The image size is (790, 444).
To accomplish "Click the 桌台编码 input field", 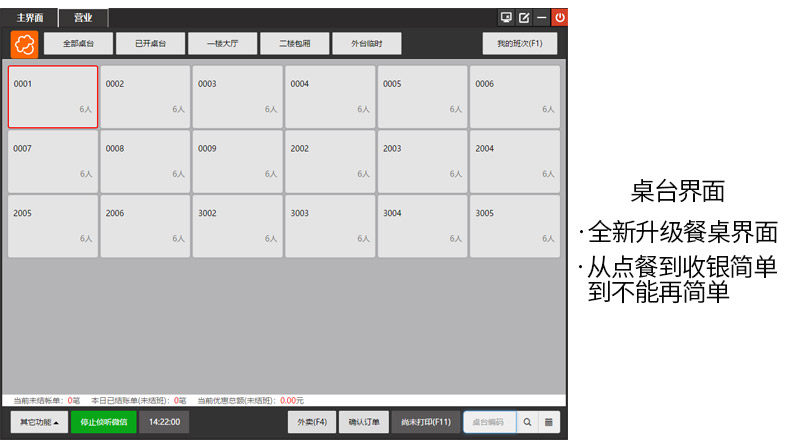I will pyautogui.click(x=490, y=422).
